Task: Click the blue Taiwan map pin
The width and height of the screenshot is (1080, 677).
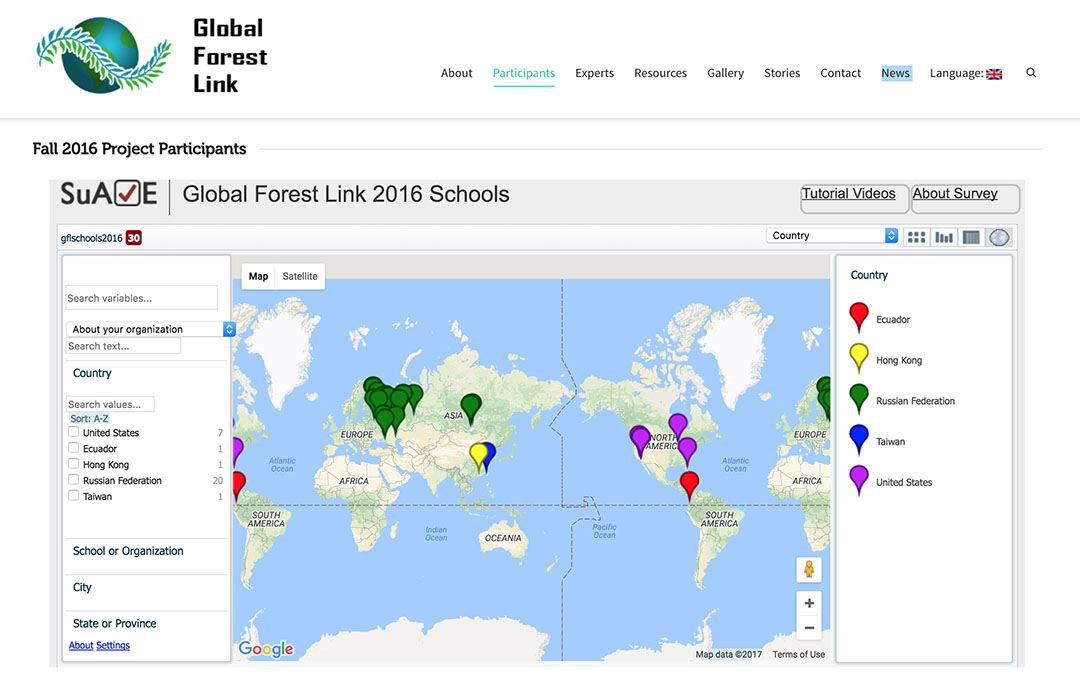Action: pos(490,453)
